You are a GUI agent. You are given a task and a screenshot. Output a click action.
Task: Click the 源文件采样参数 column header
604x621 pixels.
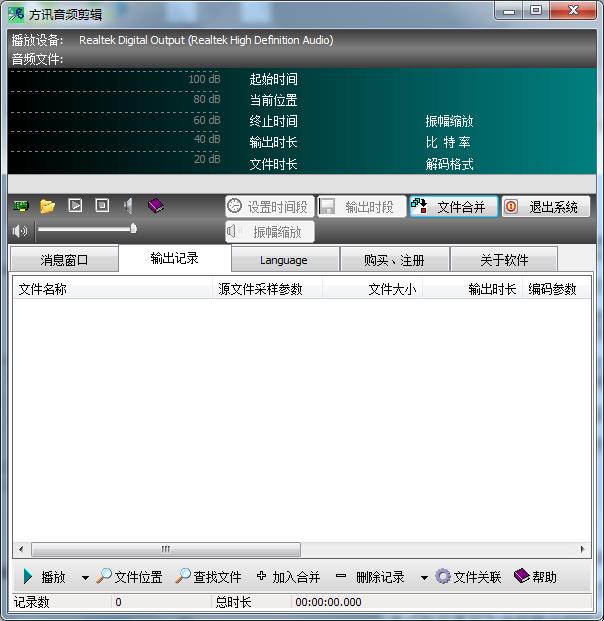point(267,289)
